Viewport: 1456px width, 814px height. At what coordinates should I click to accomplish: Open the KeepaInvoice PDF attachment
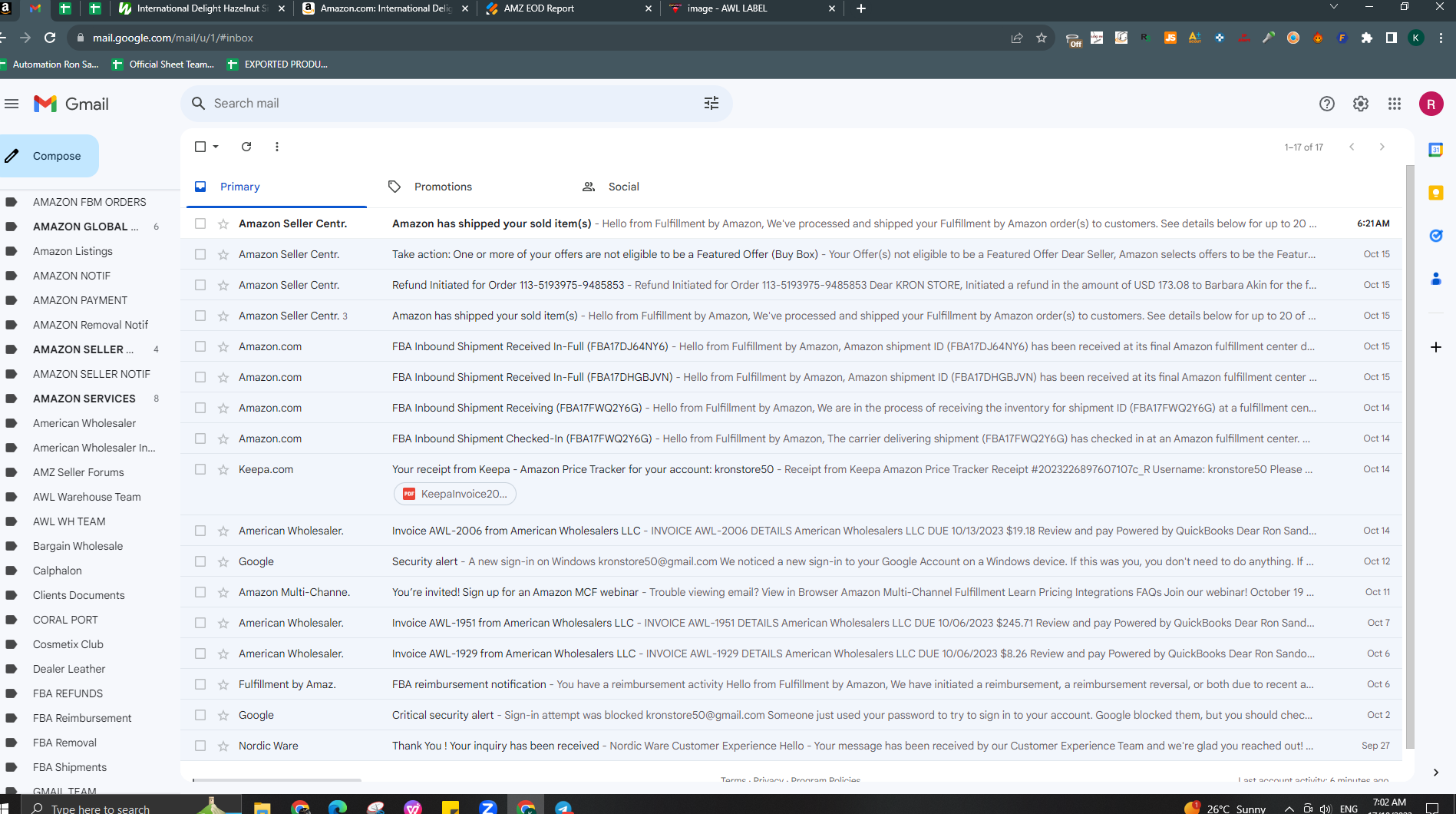click(455, 494)
